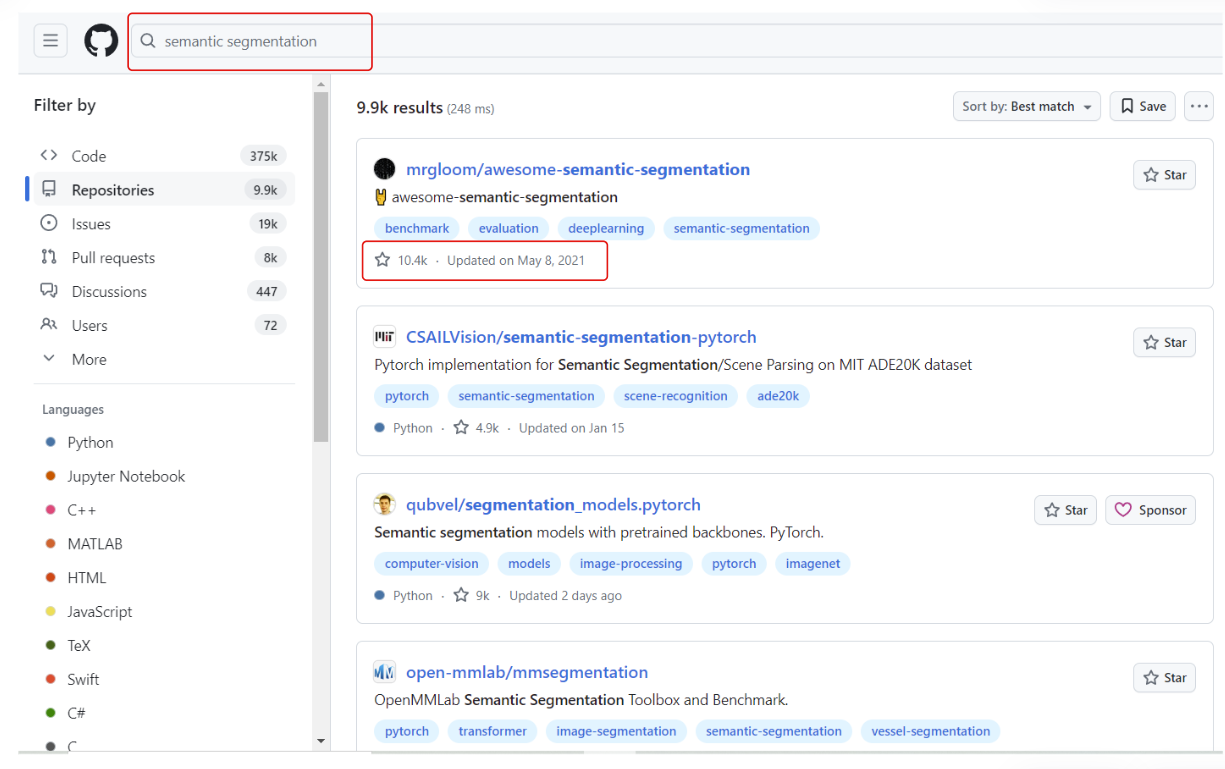Click the sidebar scroll down arrow
The width and height of the screenshot is (1225, 769).
click(321, 742)
